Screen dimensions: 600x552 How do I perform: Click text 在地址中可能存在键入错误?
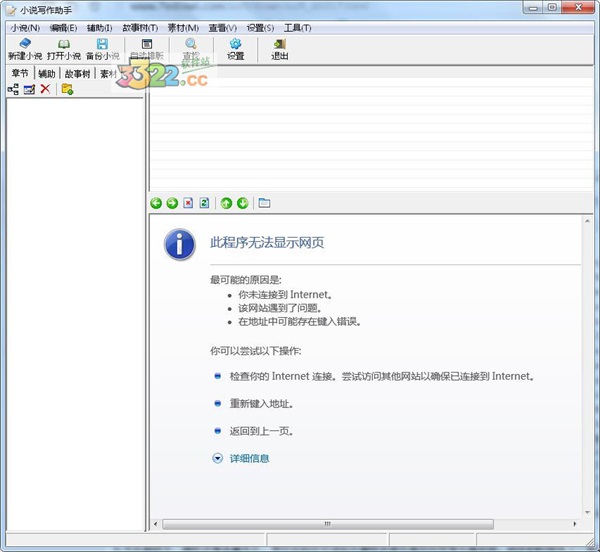(300, 322)
